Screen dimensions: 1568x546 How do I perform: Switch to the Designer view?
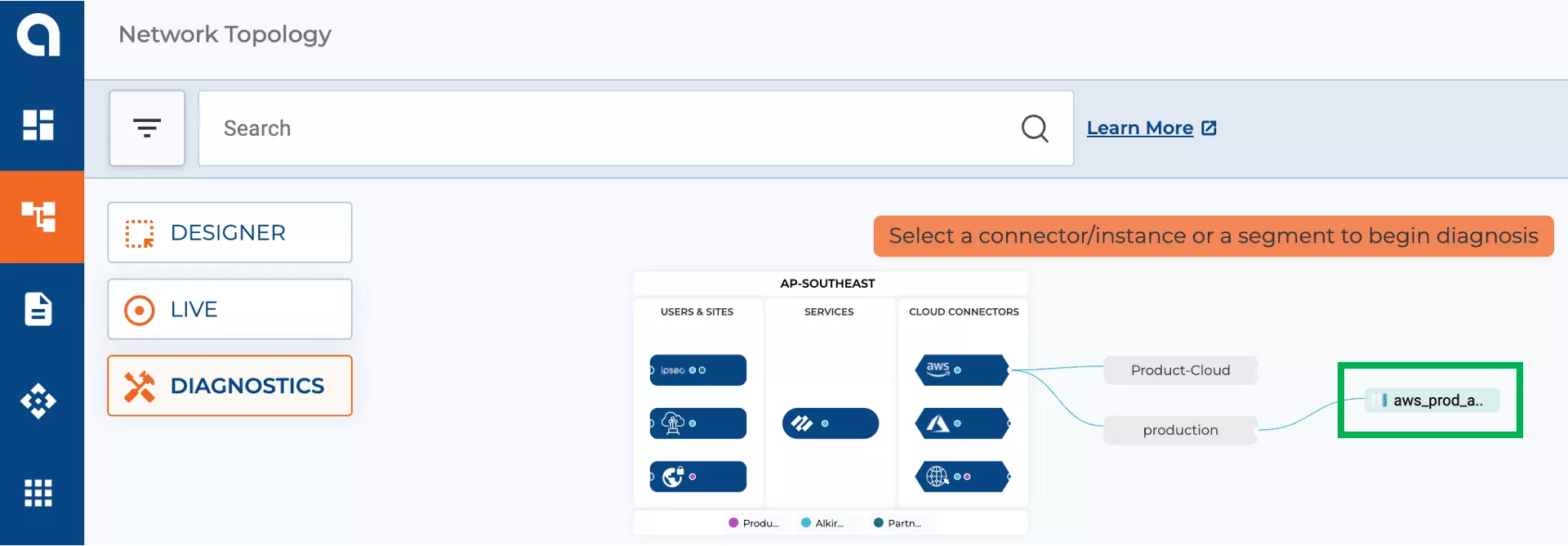[229, 233]
